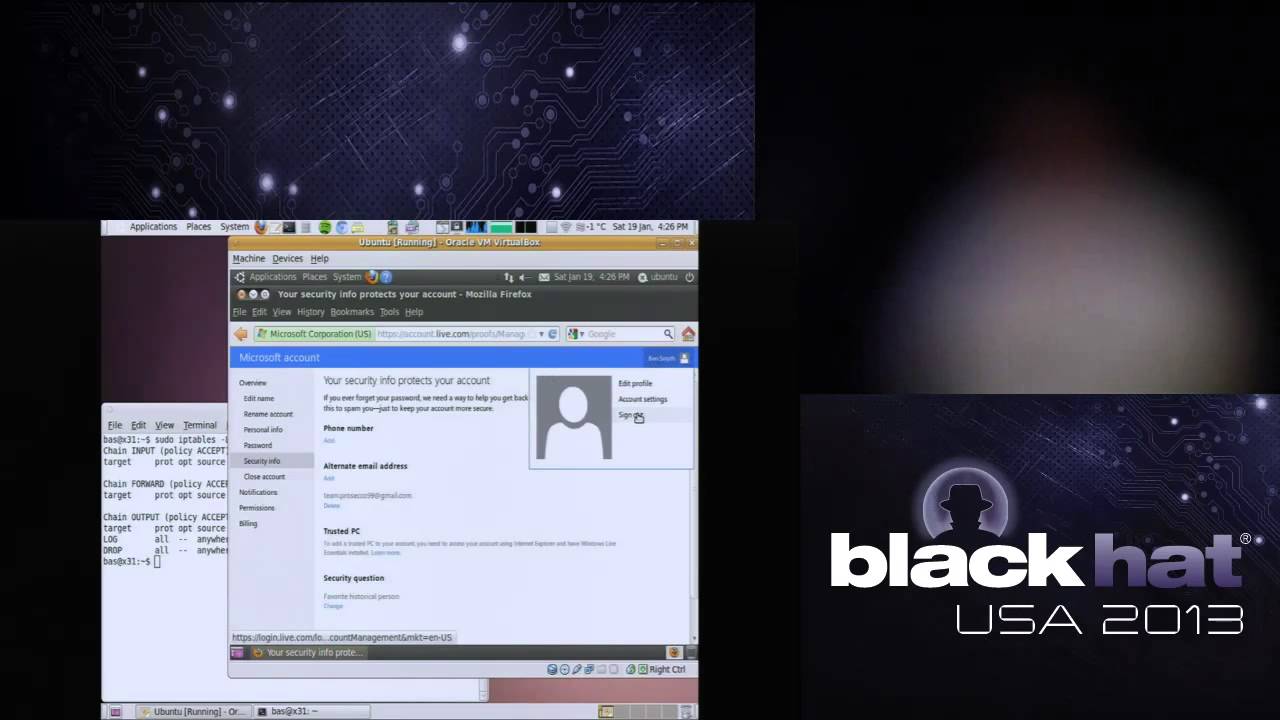Click the user name button in the blue header
1280x720 pixels.
[x=668, y=358]
